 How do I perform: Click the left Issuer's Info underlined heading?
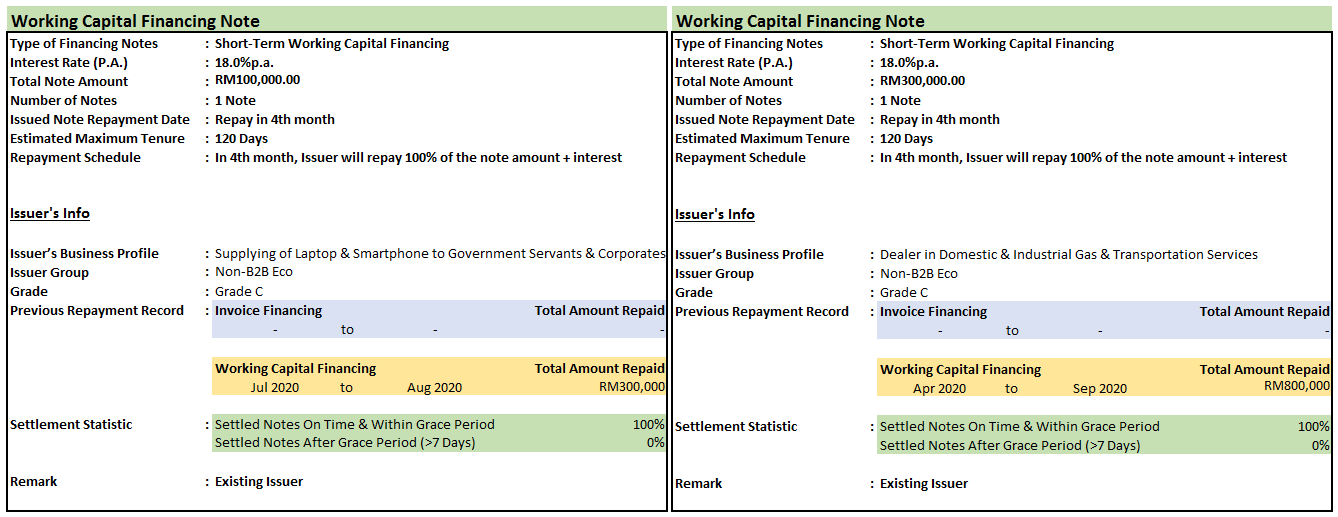click(x=50, y=214)
